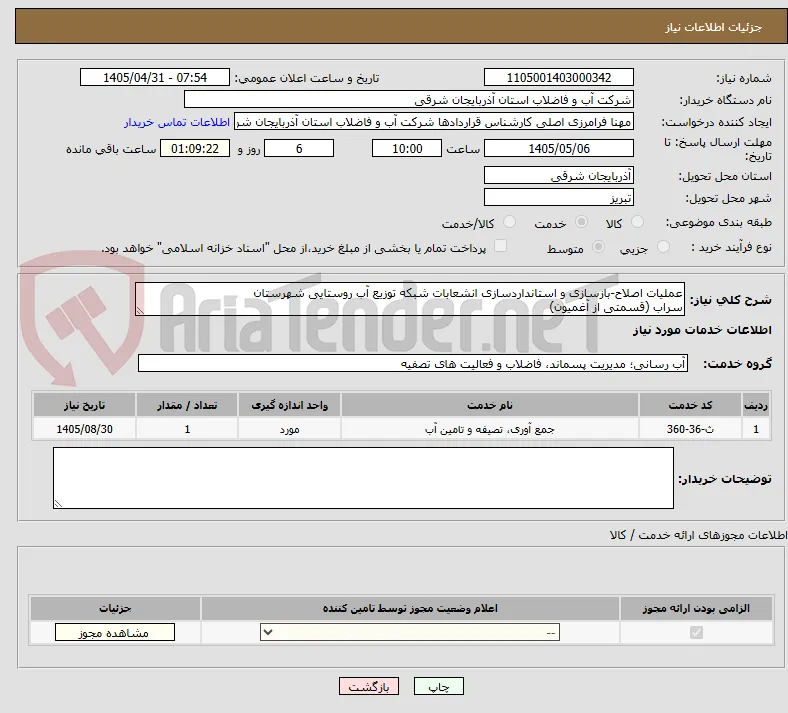Click the delivery province field آذربایجان شرقی
The width and height of the screenshot is (788, 713).
point(558,175)
